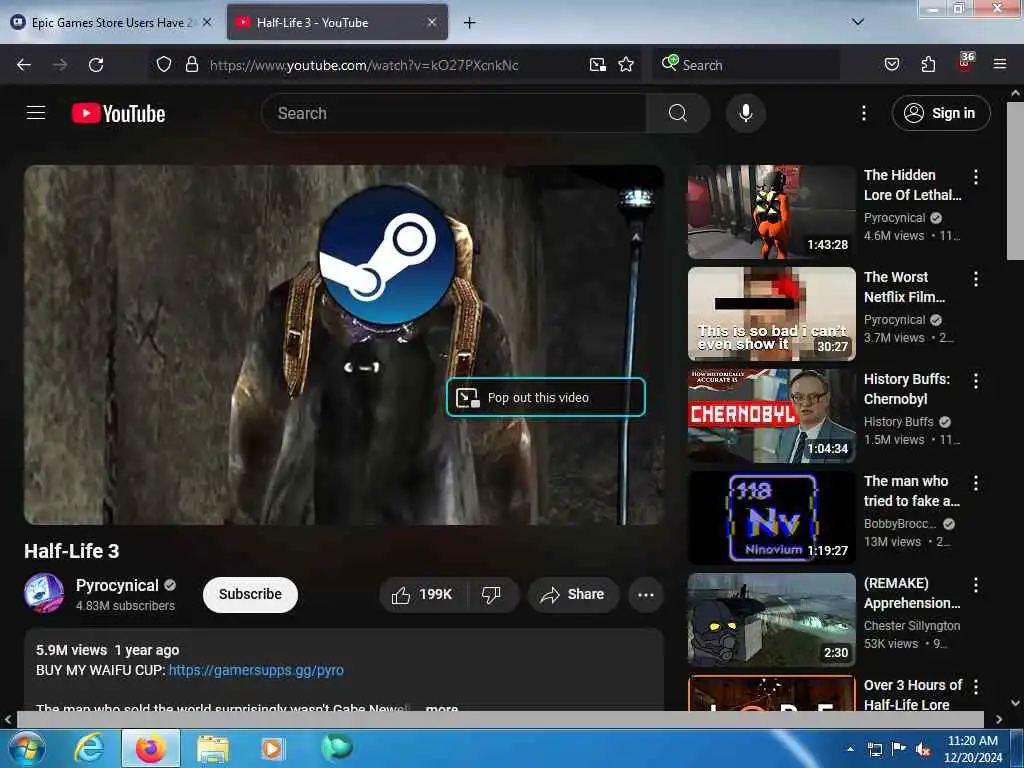List all tabs dropdown arrow

coord(858,22)
